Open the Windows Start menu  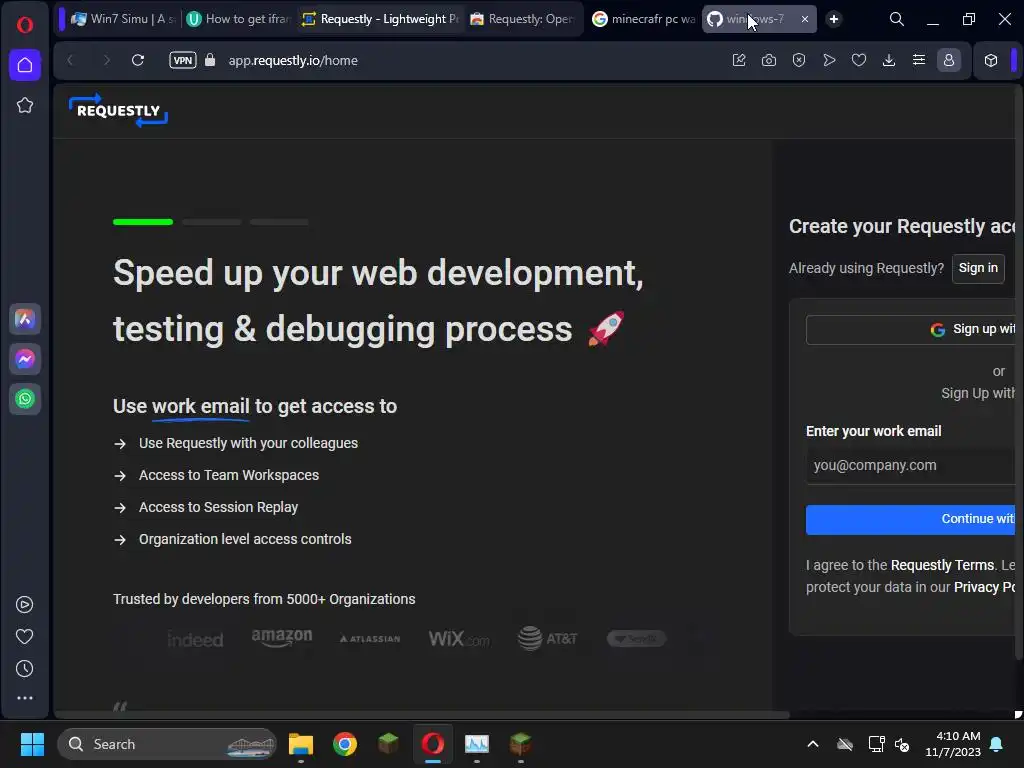click(32, 744)
